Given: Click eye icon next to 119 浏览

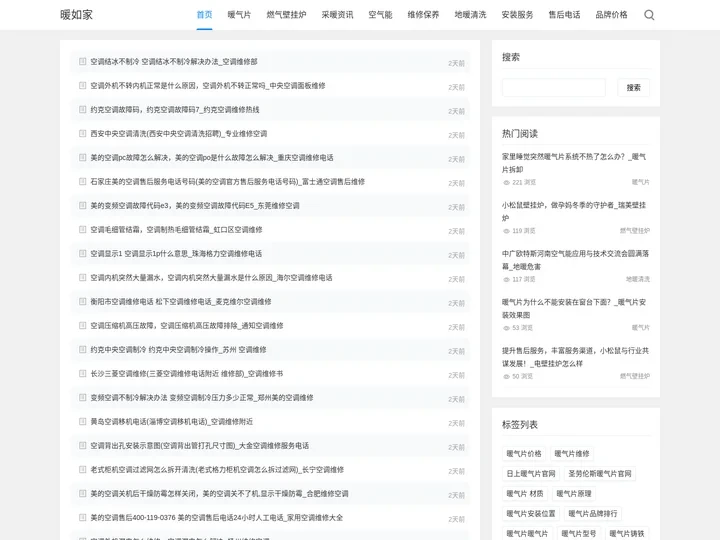Looking at the screenshot, I should coord(506,231).
